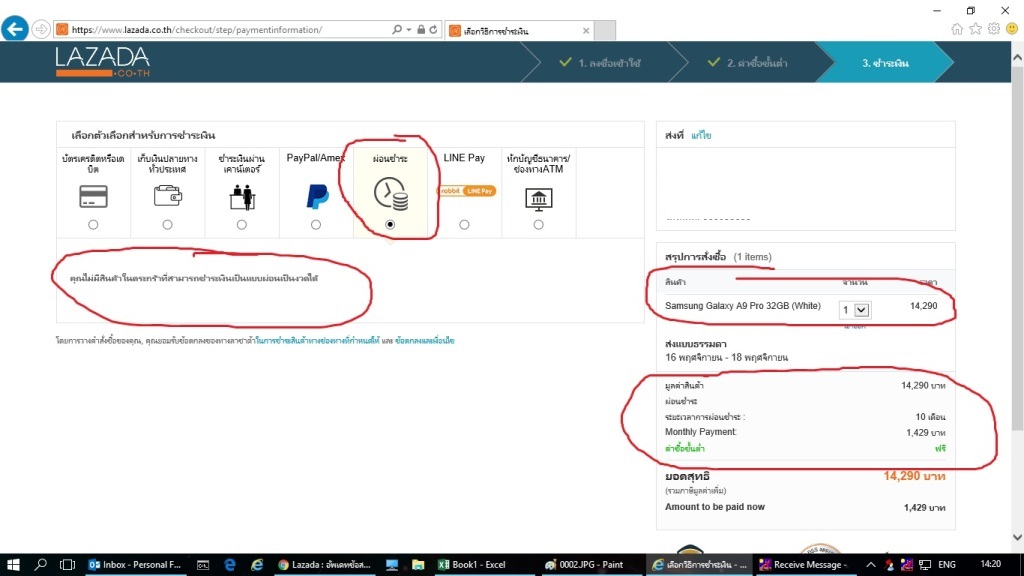This screenshot has width=1024, height=576.
Task: Click the search magnifier in the address bar
Action: [396, 29]
